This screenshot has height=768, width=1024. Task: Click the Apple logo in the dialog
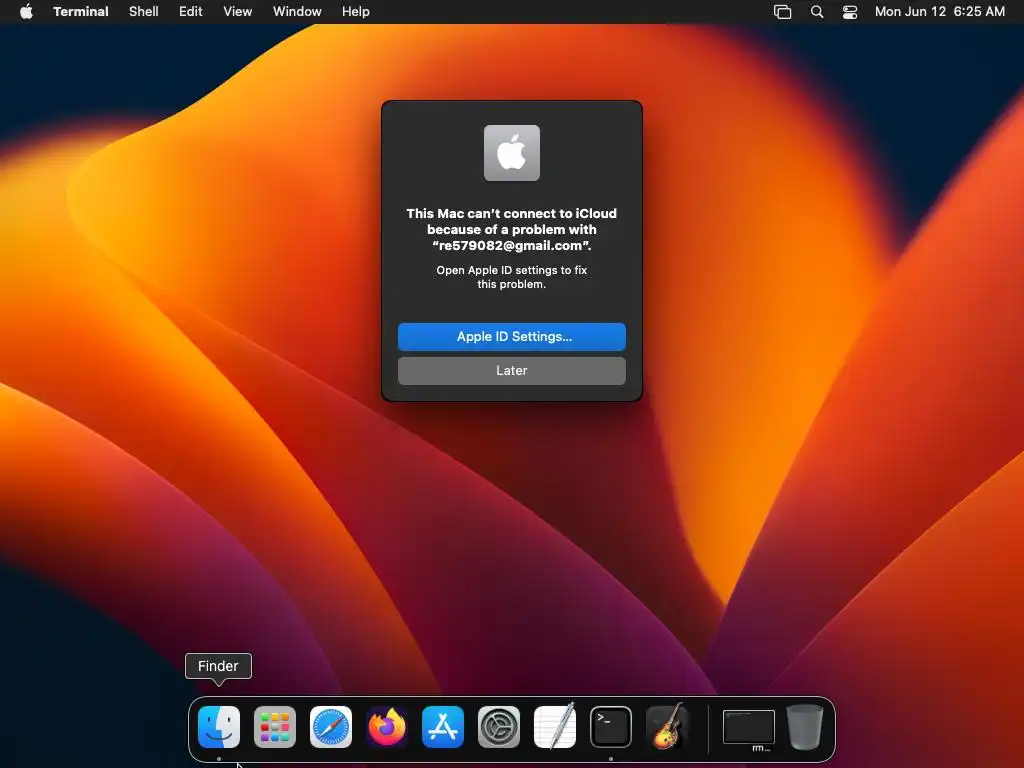click(511, 153)
